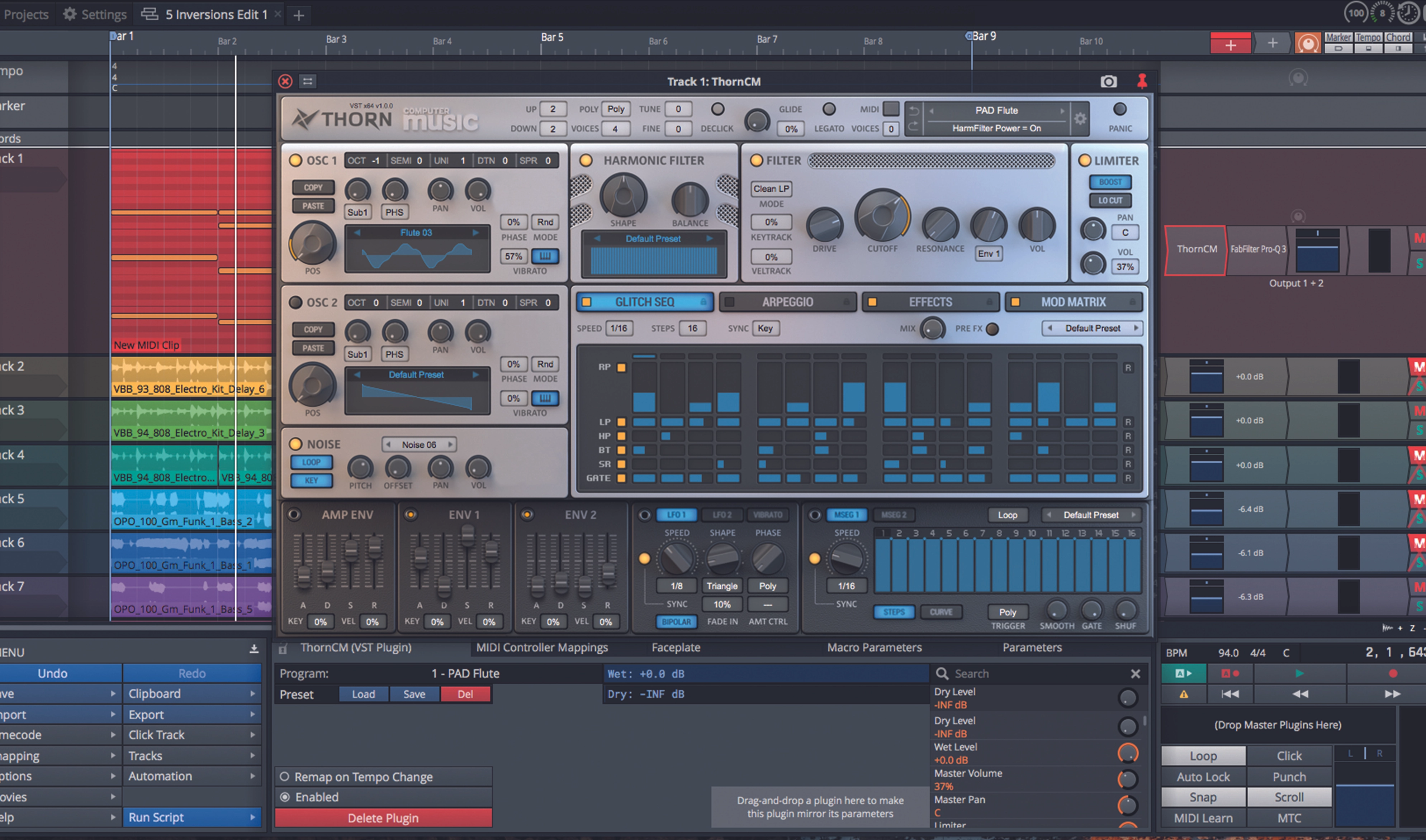Click the undo arrow icon next to PAD Flute preset

click(x=914, y=111)
